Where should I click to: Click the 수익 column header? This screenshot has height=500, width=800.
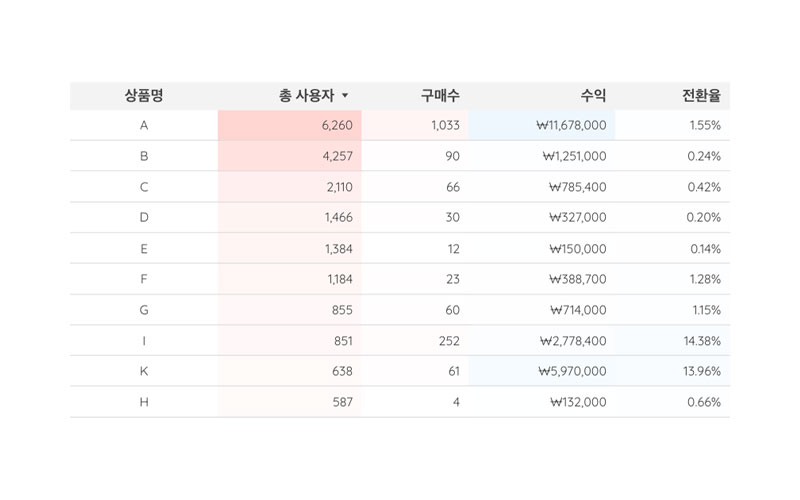(x=593, y=96)
